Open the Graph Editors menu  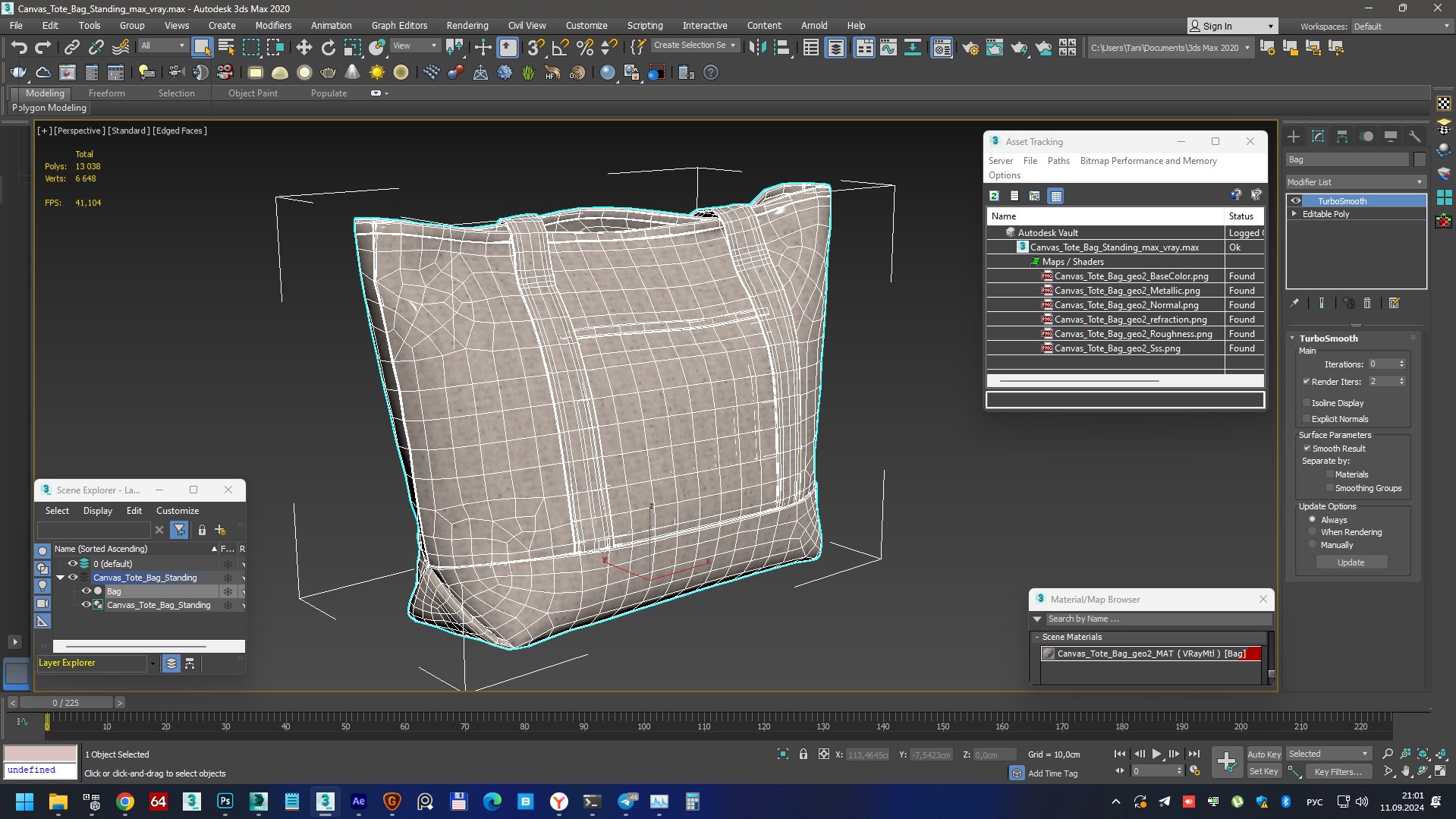click(x=399, y=25)
